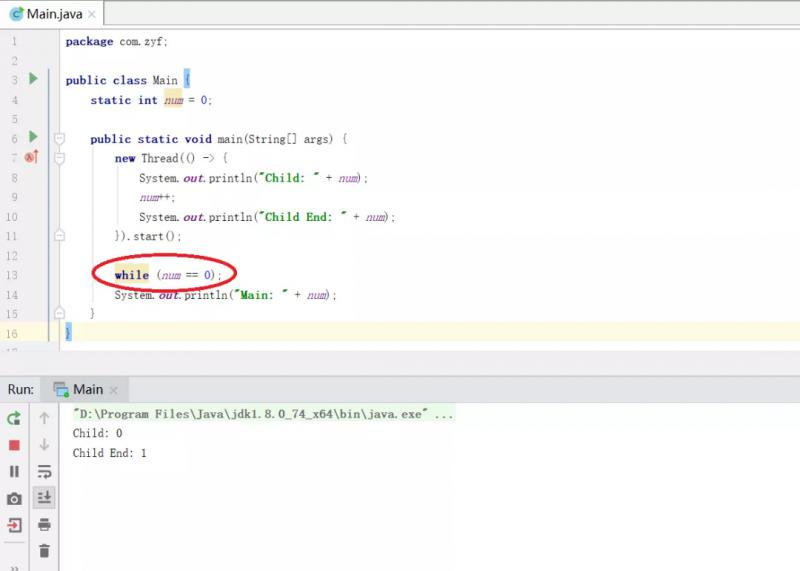
Task: Click the lambda gutter marker on line 7
Action: 32,157
